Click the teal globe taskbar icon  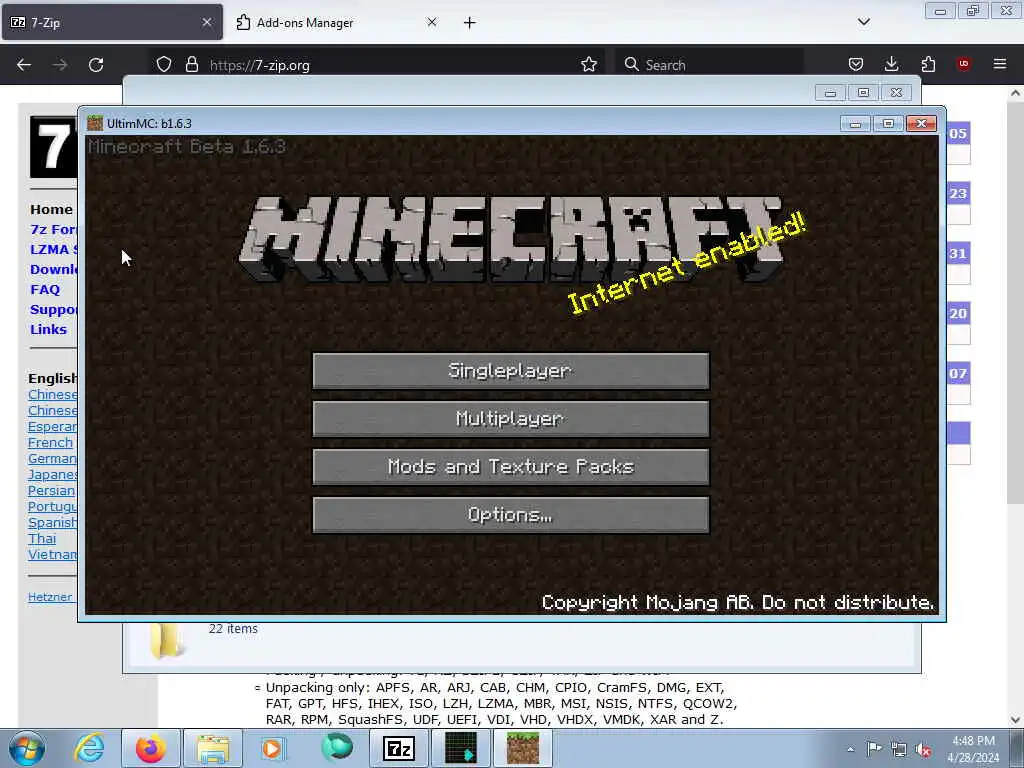(x=337, y=748)
